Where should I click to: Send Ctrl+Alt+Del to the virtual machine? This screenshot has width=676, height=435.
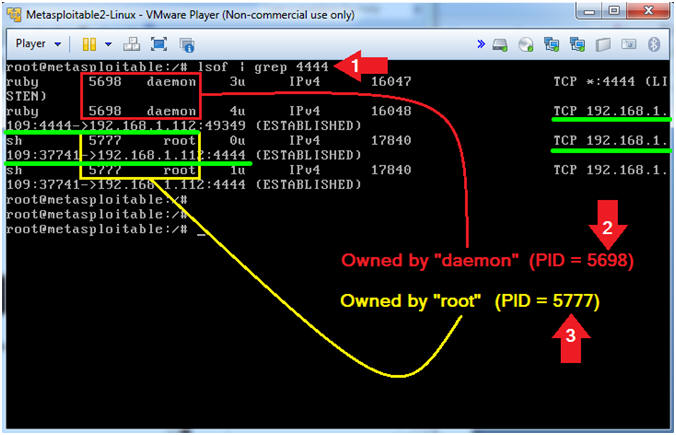tap(131, 44)
